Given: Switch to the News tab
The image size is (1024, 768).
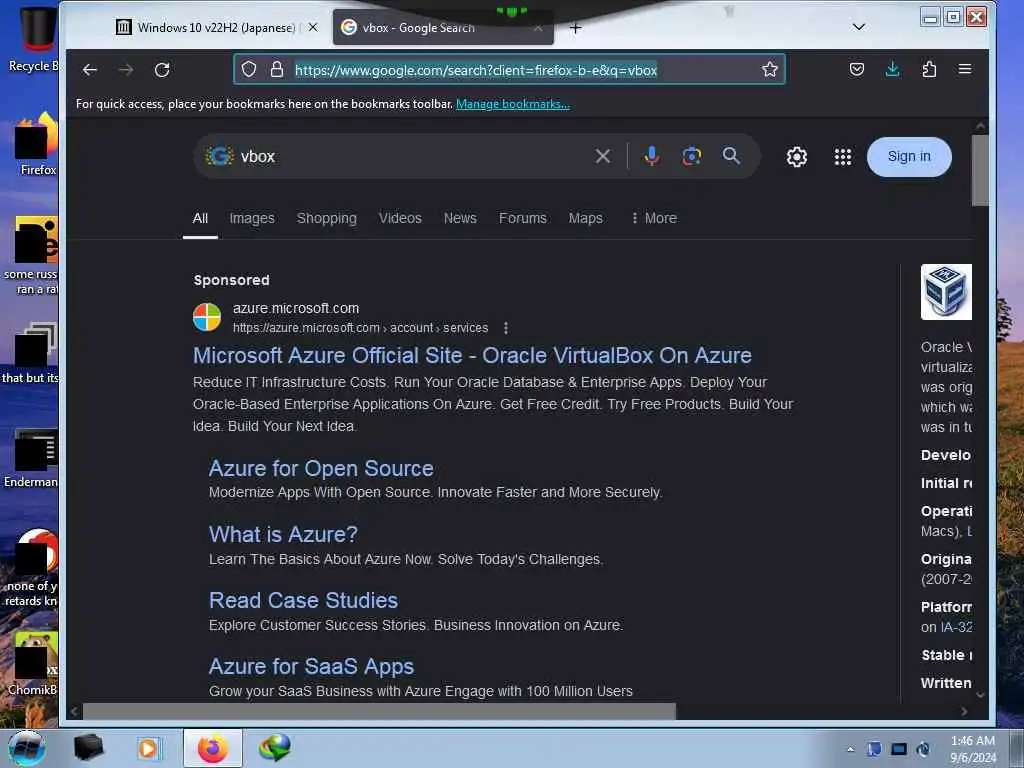Looking at the screenshot, I should (x=460, y=218).
